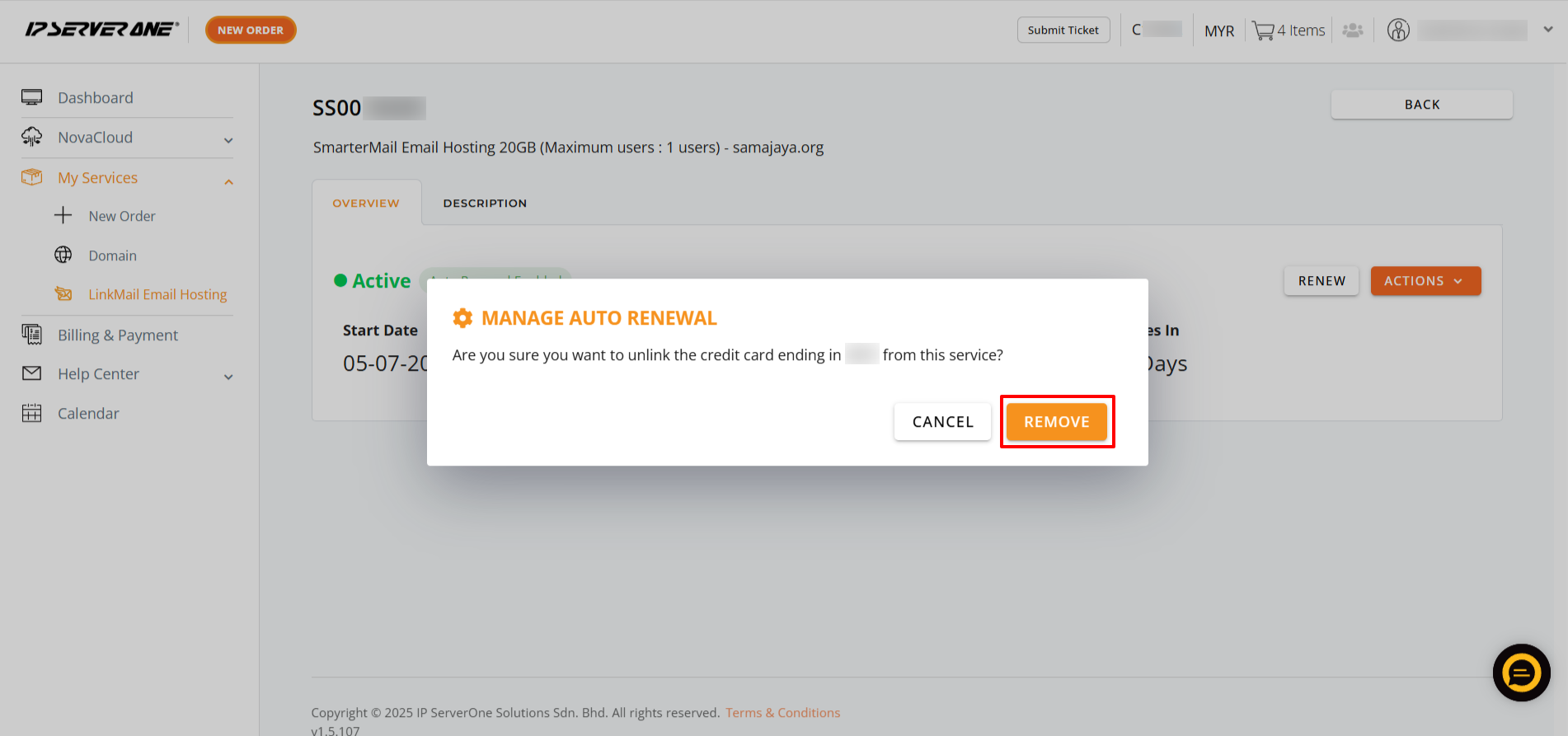The height and width of the screenshot is (736, 1568).
Task: Click the Dashboard monitor icon
Action: click(x=31, y=97)
